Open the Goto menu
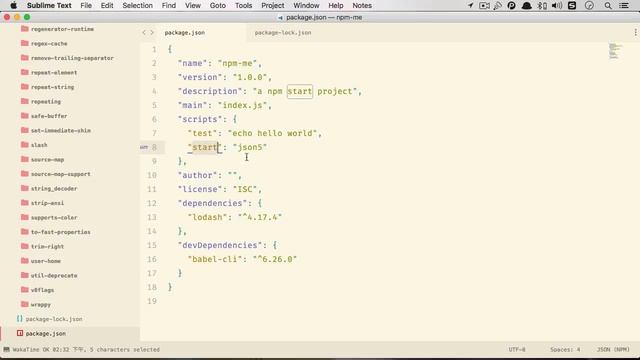The height and width of the screenshot is (360, 640). tap(218, 5)
